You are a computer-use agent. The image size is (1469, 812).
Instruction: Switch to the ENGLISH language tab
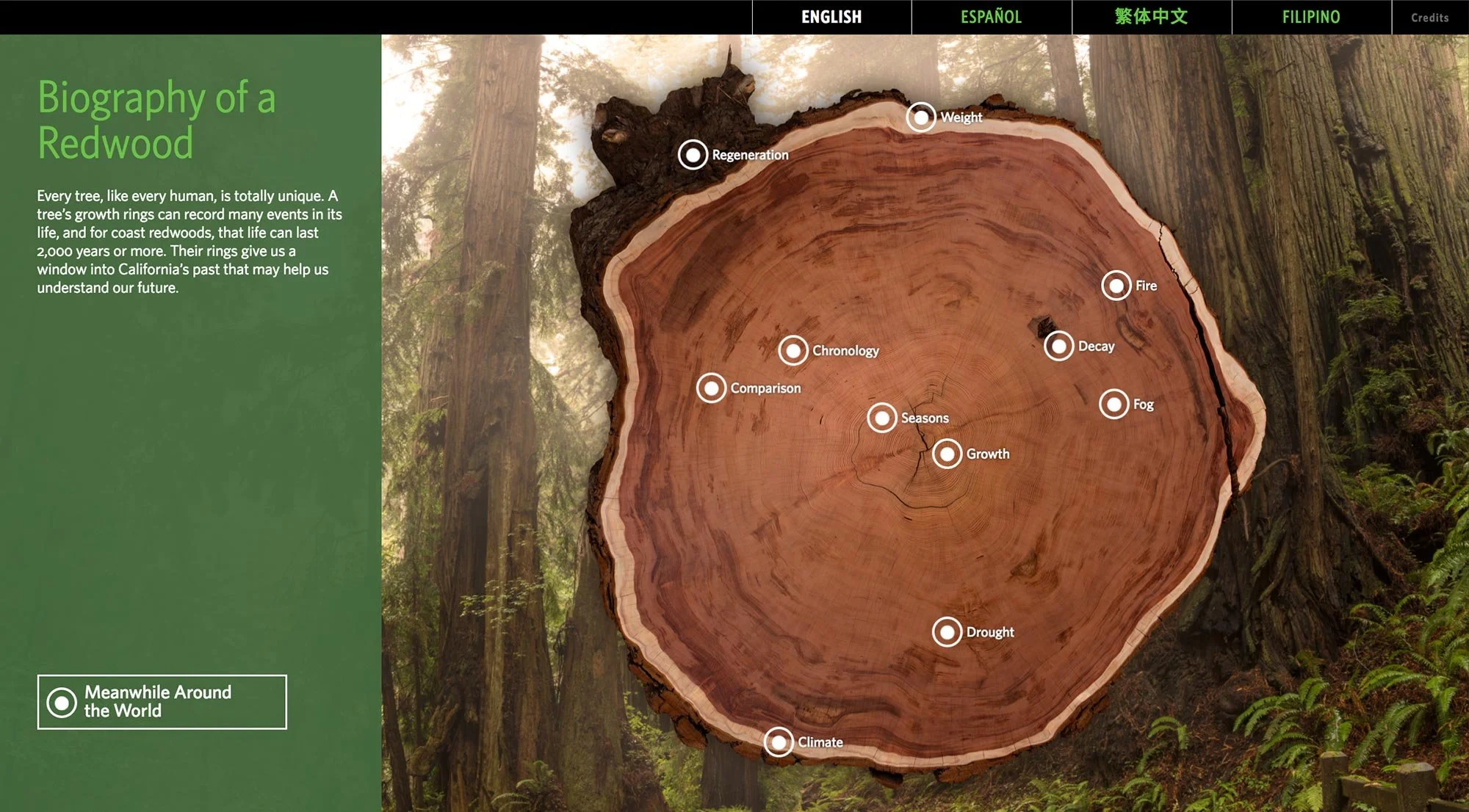831,17
